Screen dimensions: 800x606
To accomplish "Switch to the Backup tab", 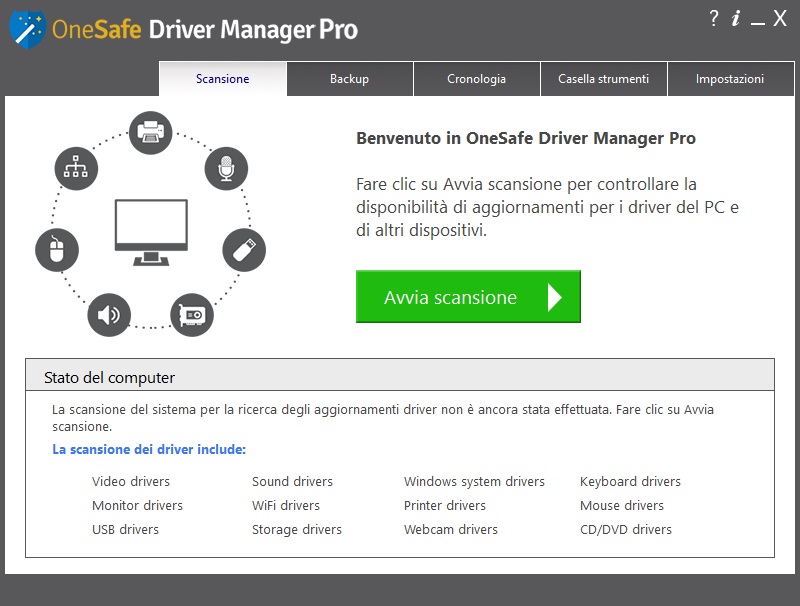I will click(349, 79).
